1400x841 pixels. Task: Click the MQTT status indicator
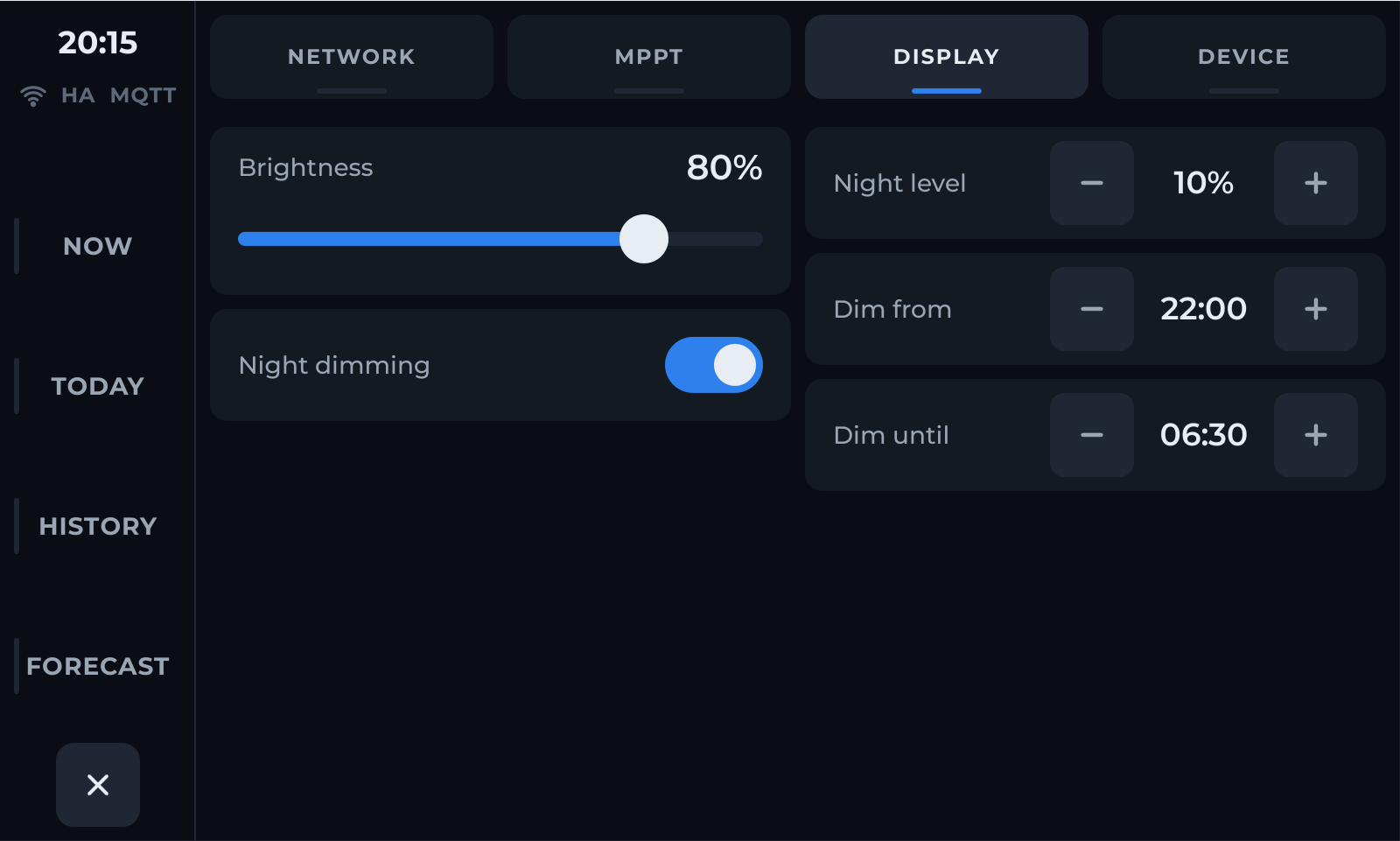click(x=143, y=95)
